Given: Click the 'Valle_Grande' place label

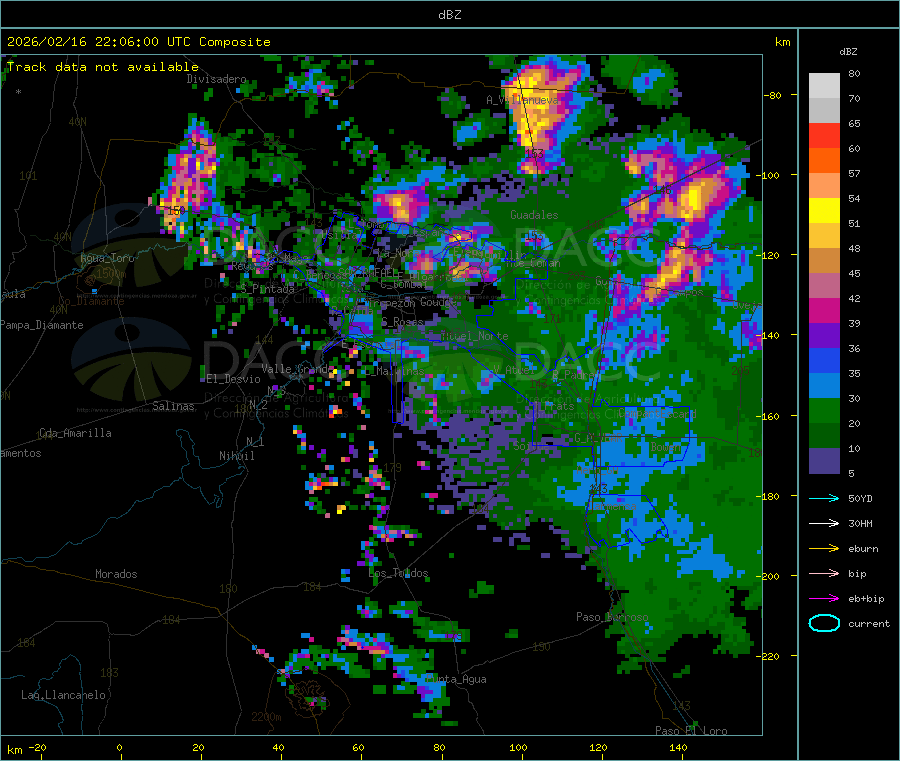Looking at the screenshot, I should (x=297, y=368).
